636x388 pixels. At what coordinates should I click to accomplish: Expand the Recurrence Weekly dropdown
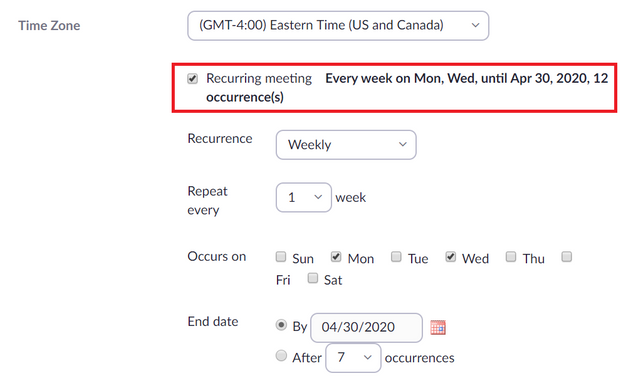click(x=346, y=145)
